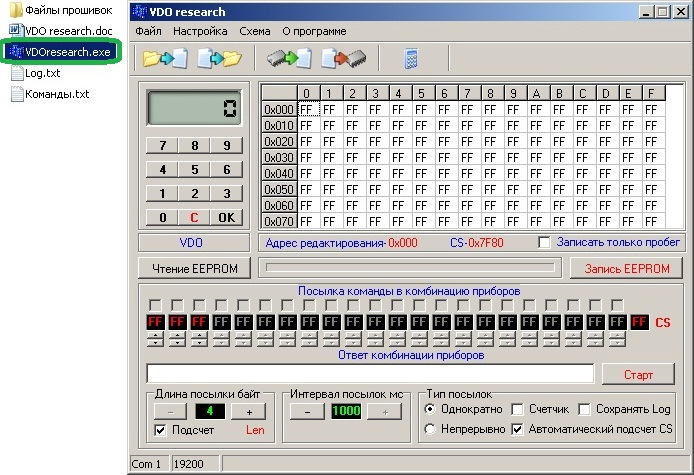This screenshot has width=694, height=475.
Task: Click the Старт button
Action: click(x=638, y=375)
